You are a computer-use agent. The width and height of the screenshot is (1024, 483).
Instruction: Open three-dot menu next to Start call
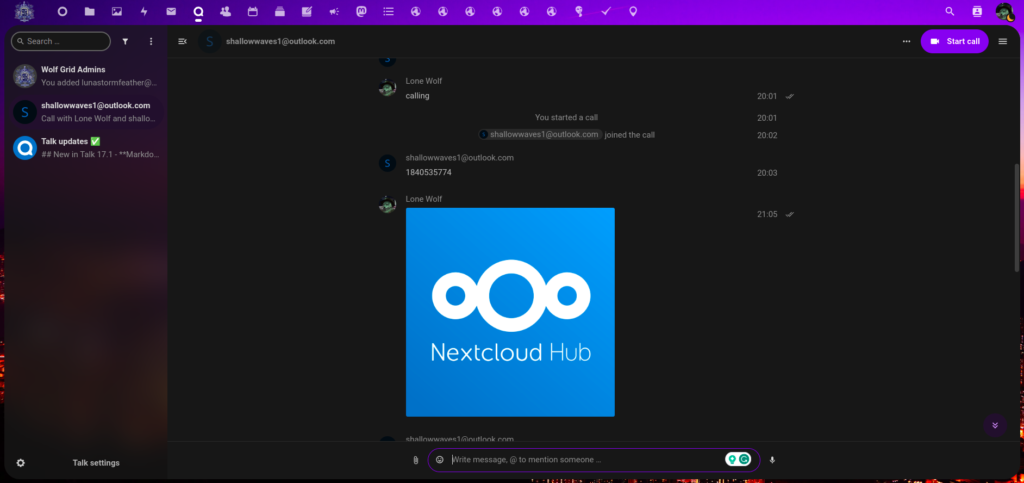(x=906, y=41)
